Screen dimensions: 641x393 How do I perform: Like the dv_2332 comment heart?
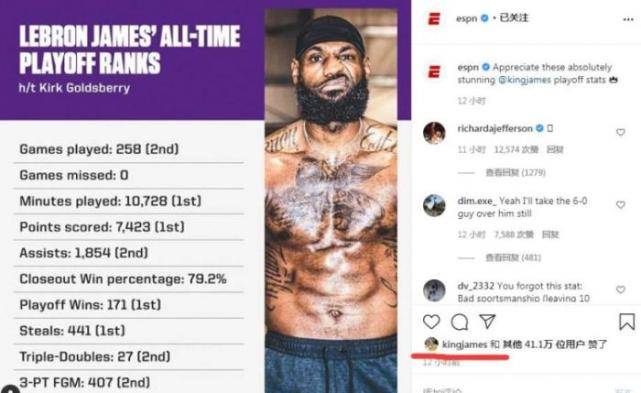(x=621, y=290)
